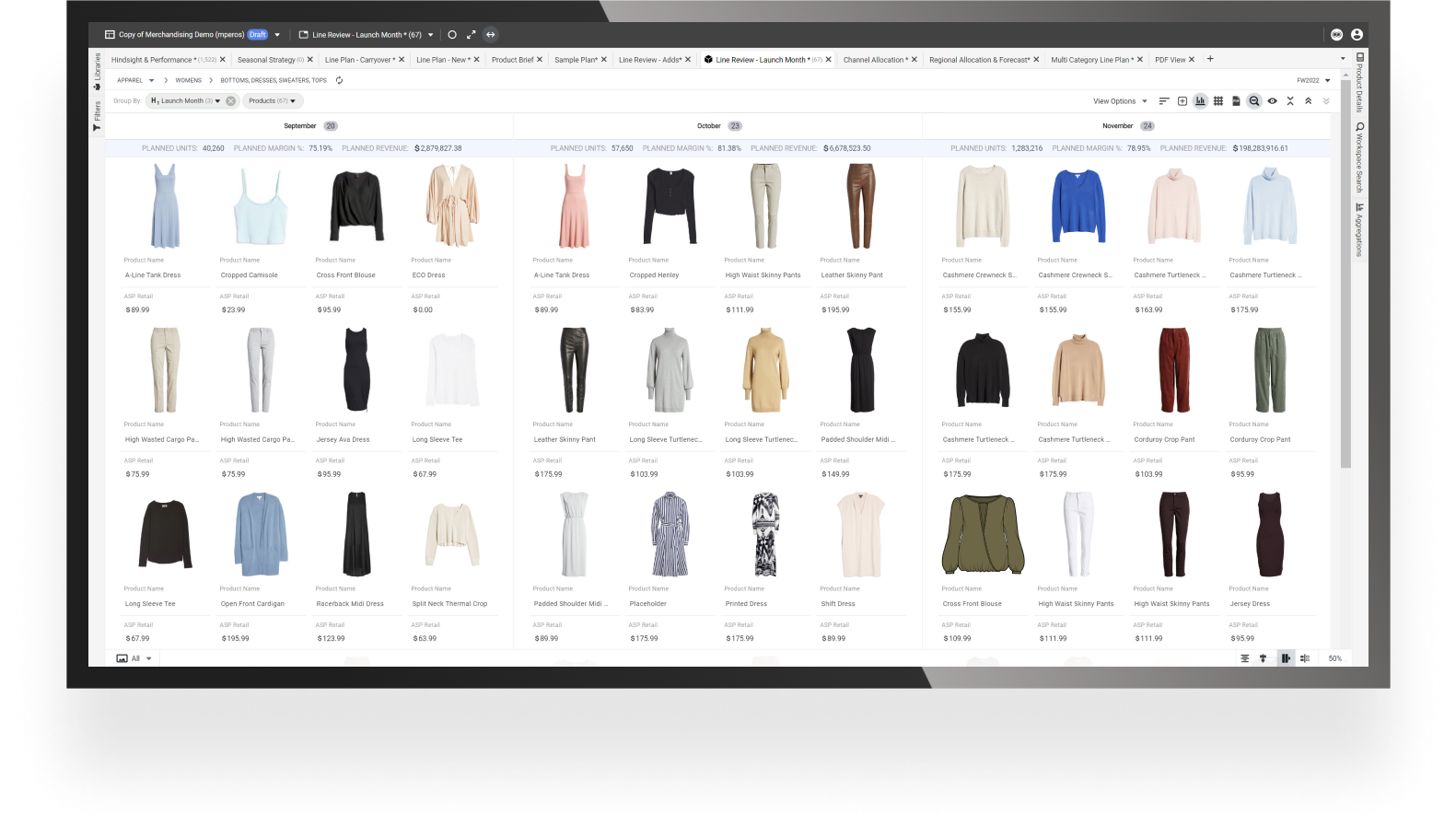Click the fullscreen expand arrows icon
Screen dimensions: 1456x837
[471, 35]
